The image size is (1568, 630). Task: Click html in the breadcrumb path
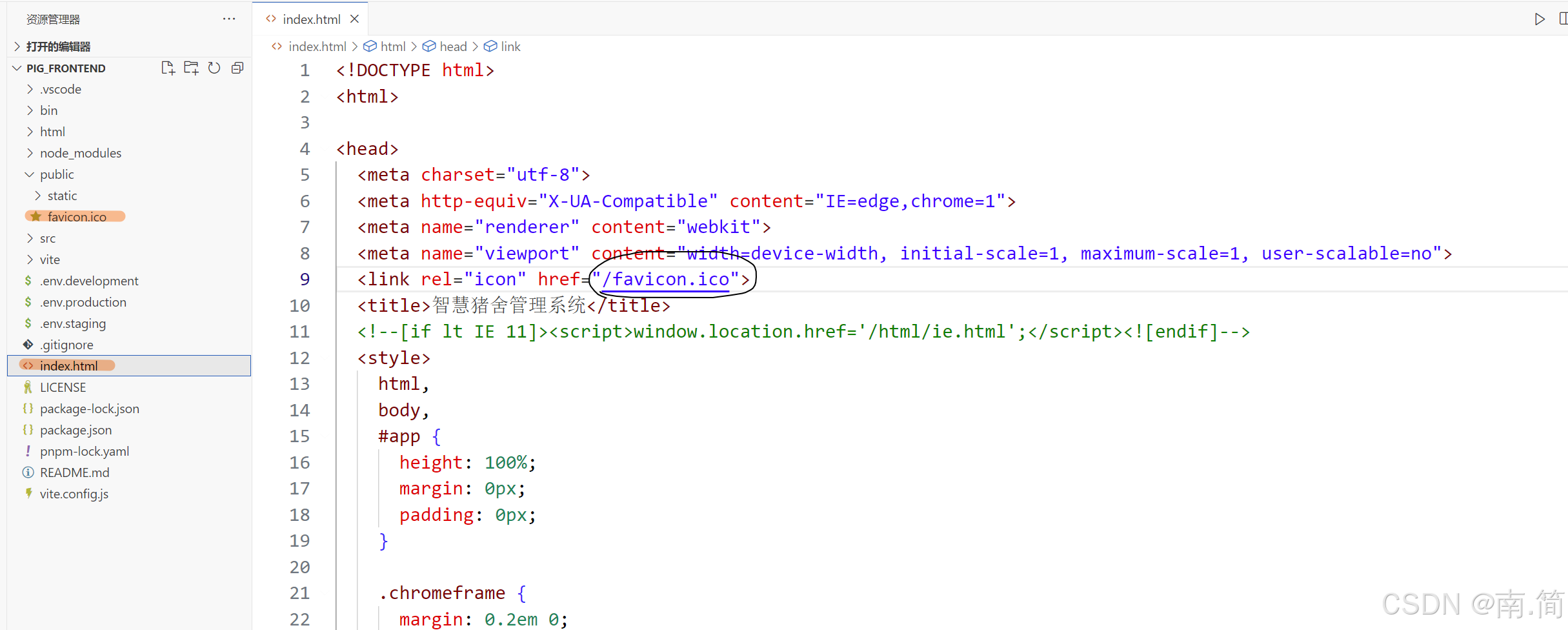pos(393,46)
